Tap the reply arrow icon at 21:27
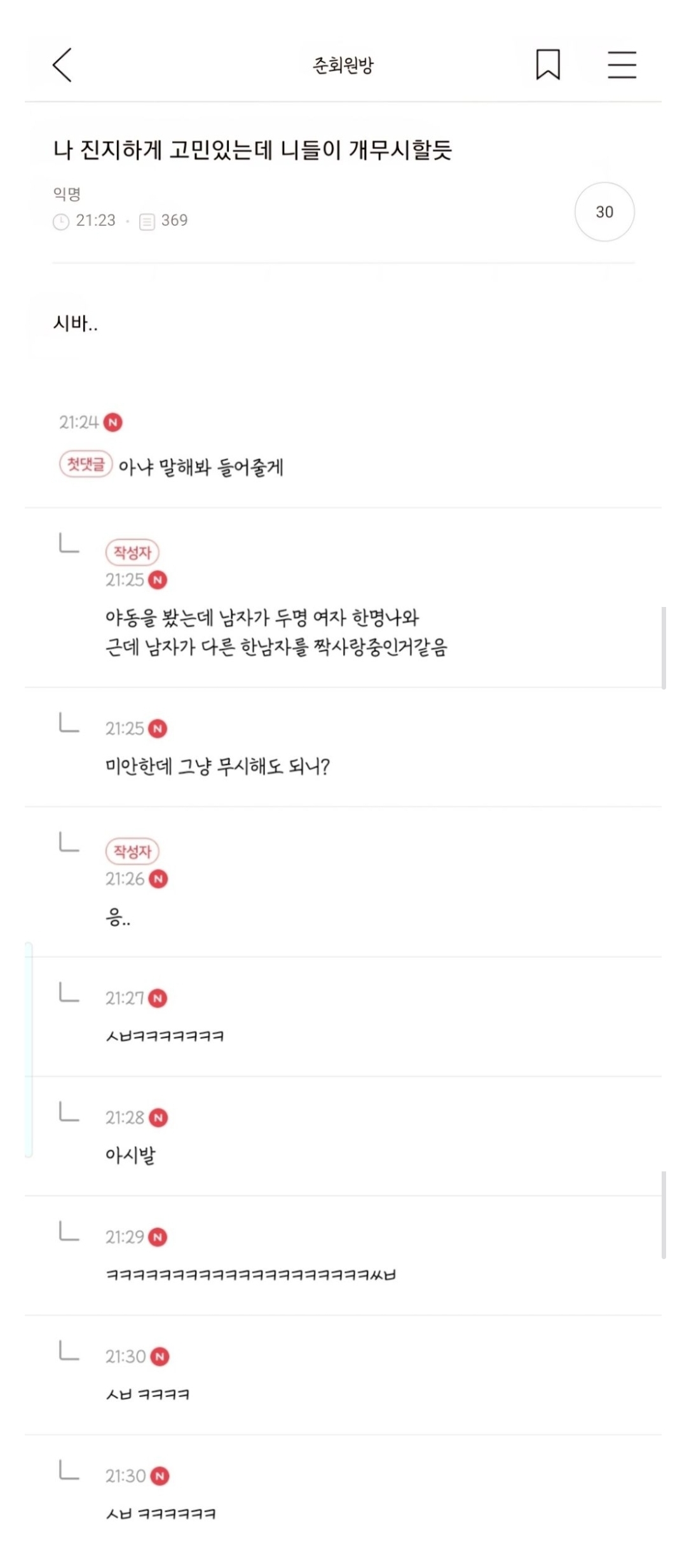The image size is (682, 1568). click(x=69, y=992)
